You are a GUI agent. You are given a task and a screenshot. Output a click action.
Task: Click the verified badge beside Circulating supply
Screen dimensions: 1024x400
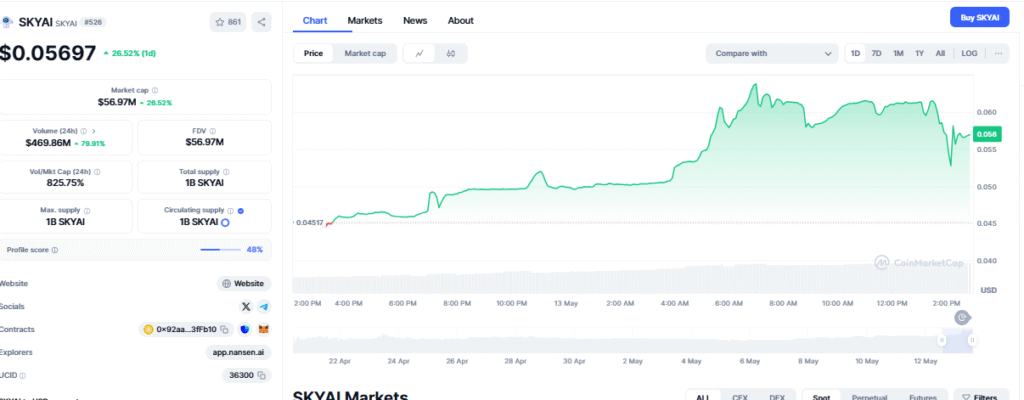(240, 211)
